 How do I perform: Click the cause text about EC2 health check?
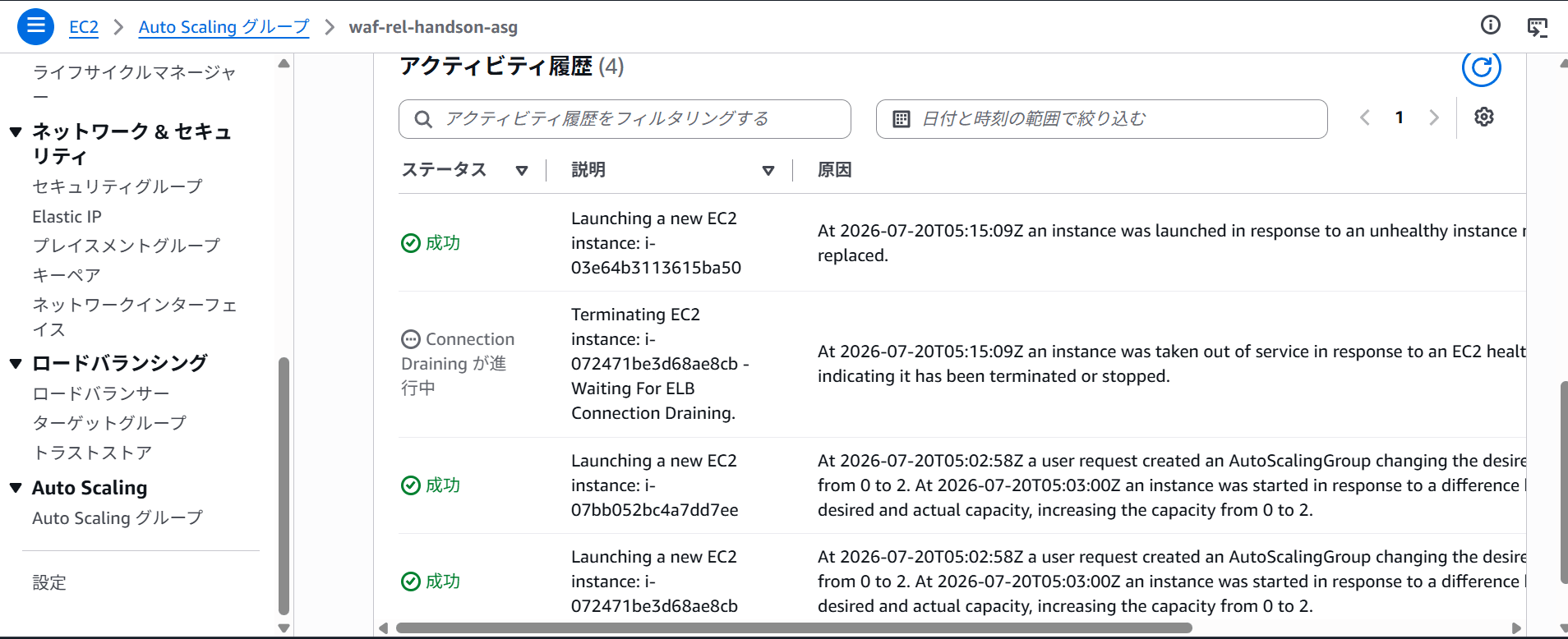1172,364
